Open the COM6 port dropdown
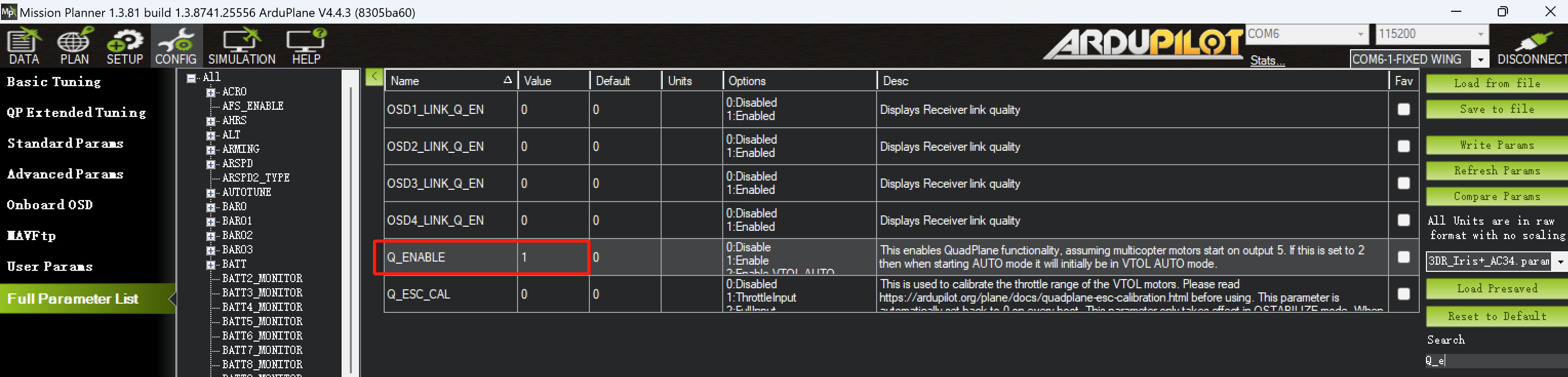 coord(1360,34)
